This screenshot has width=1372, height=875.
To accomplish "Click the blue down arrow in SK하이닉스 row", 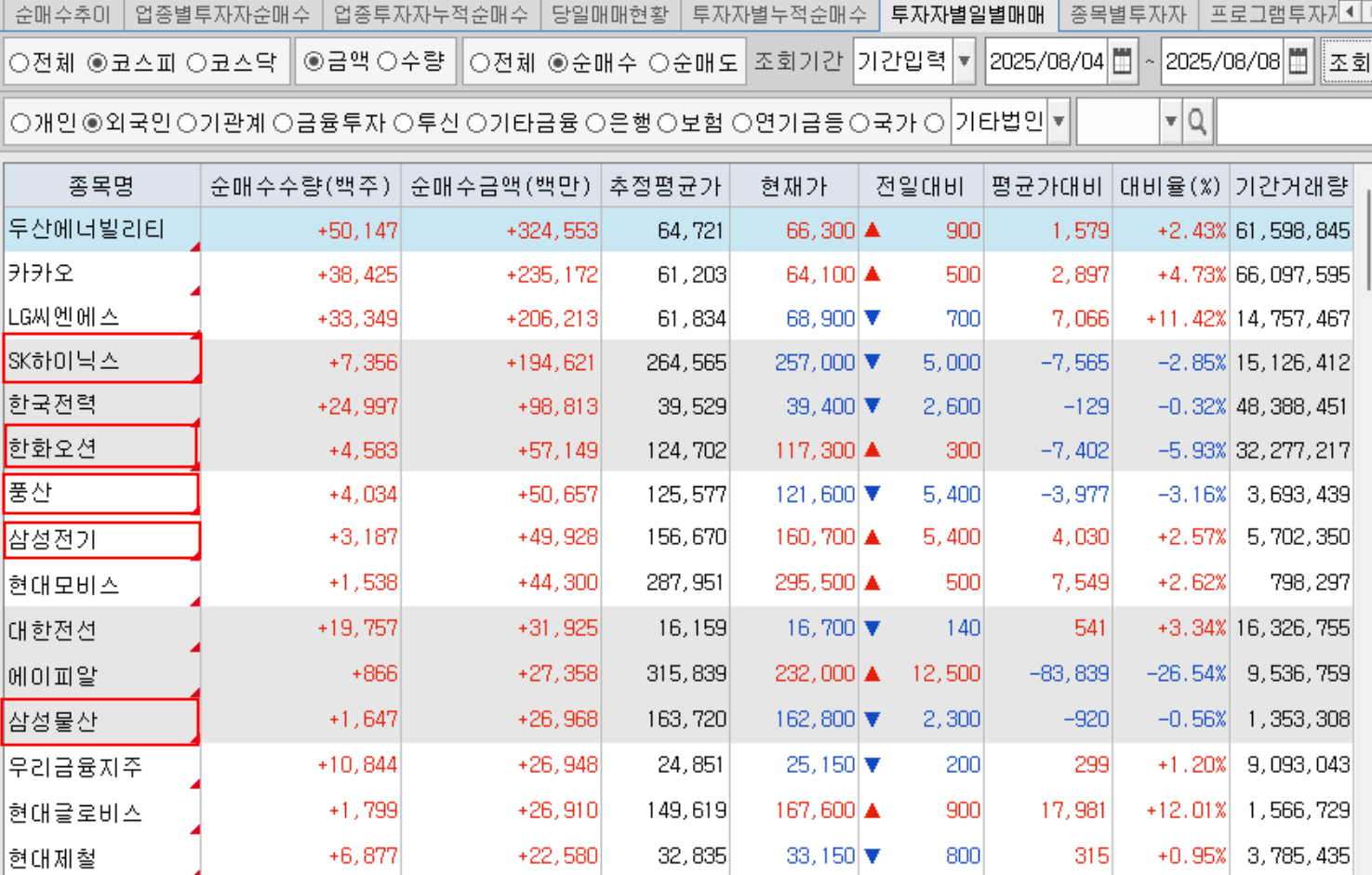I will (x=872, y=362).
